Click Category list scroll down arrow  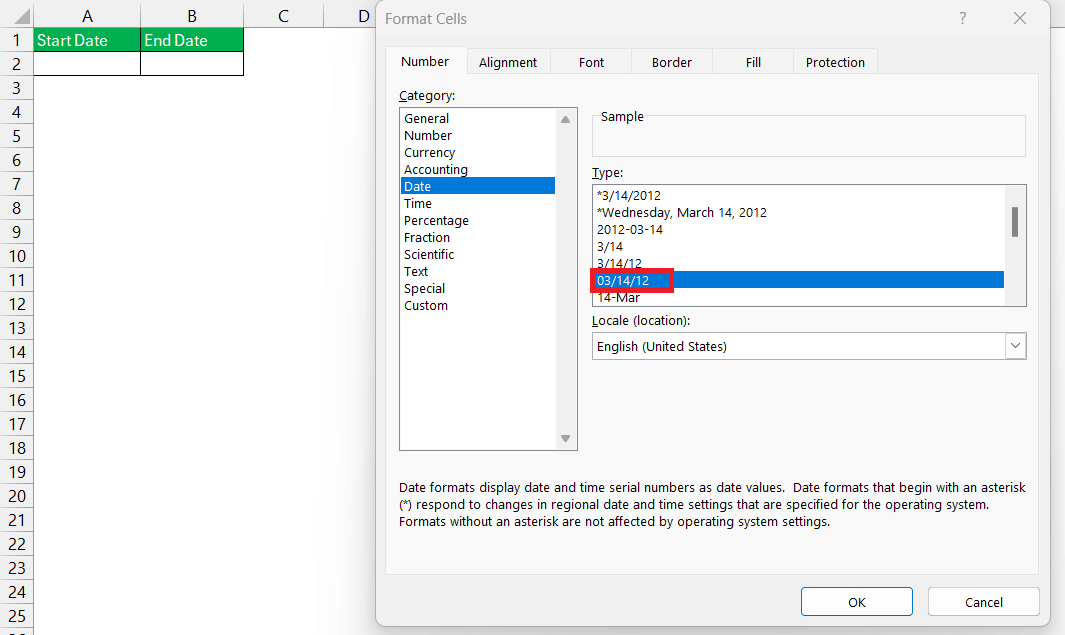[x=565, y=438]
